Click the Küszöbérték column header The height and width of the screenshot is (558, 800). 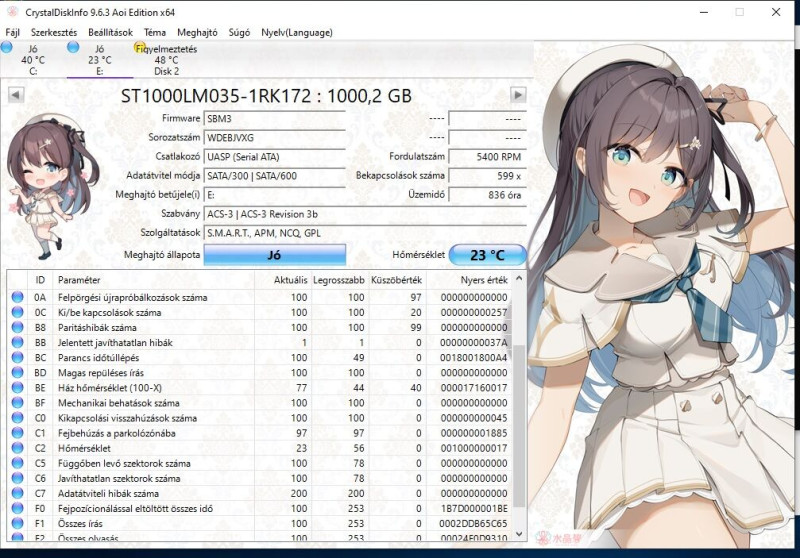click(x=396, y=280)
